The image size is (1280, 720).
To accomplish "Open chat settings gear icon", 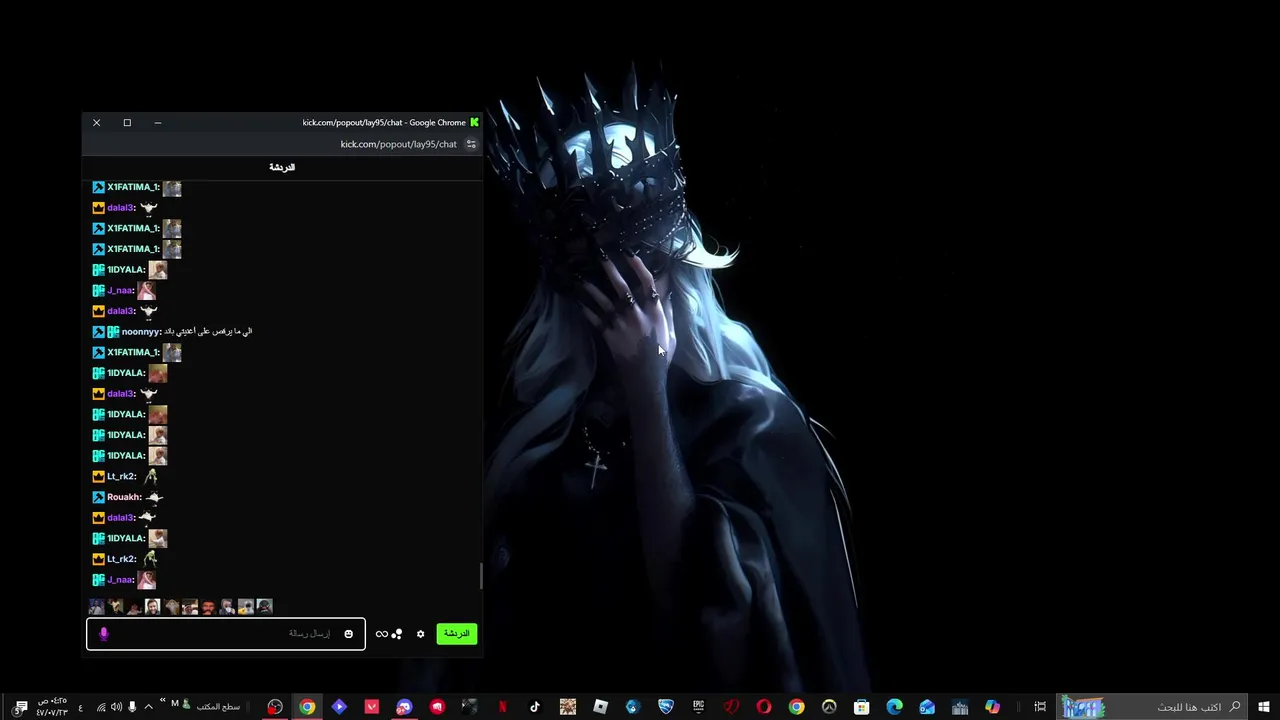I will (x=420, y=634).
